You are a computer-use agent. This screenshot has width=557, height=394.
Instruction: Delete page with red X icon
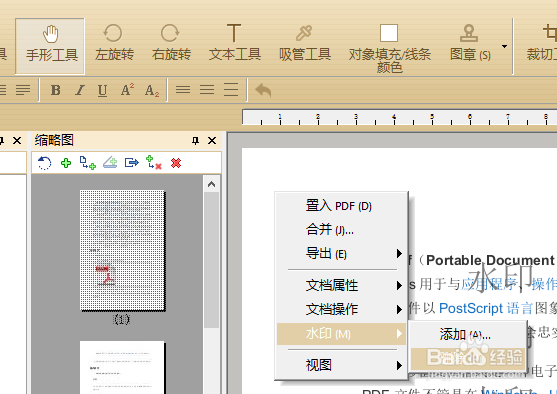[176, 163]
